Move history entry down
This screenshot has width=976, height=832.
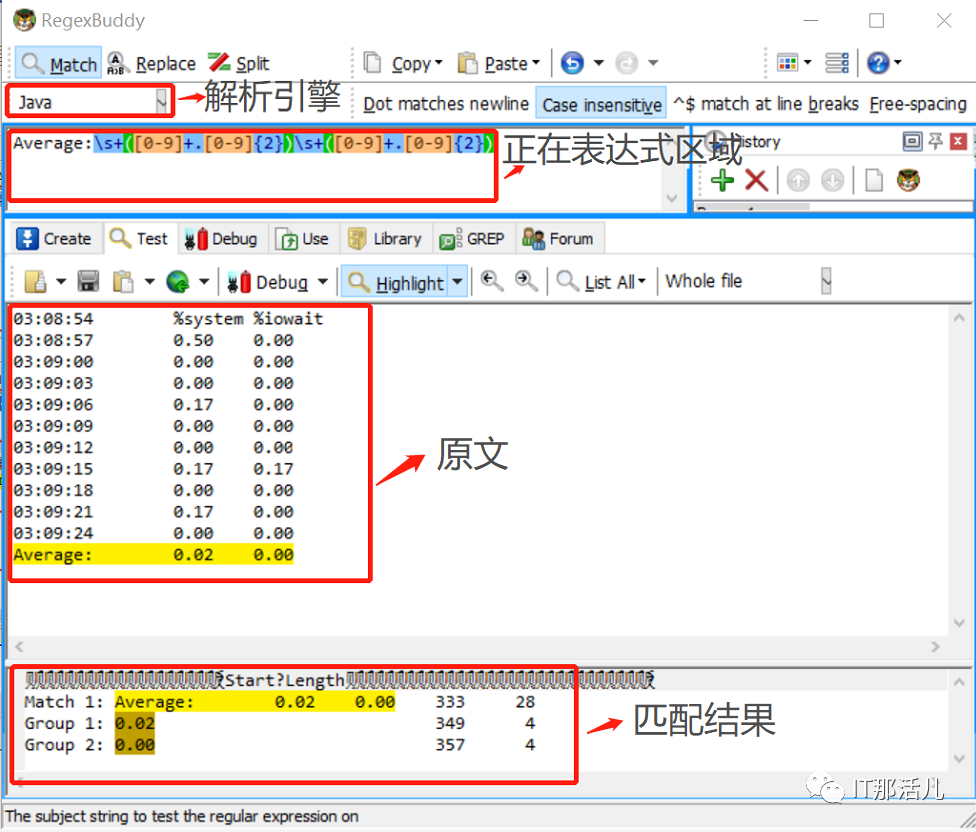click(x=832, y=180)
